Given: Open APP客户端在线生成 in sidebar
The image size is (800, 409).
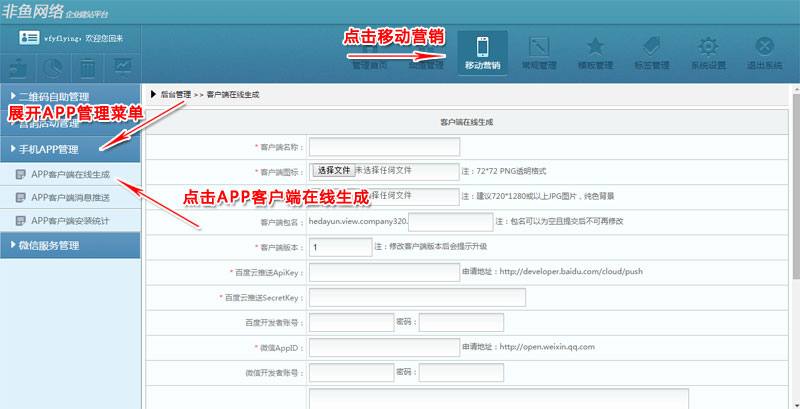Looking at the screenshot, I should coord(70,174).
